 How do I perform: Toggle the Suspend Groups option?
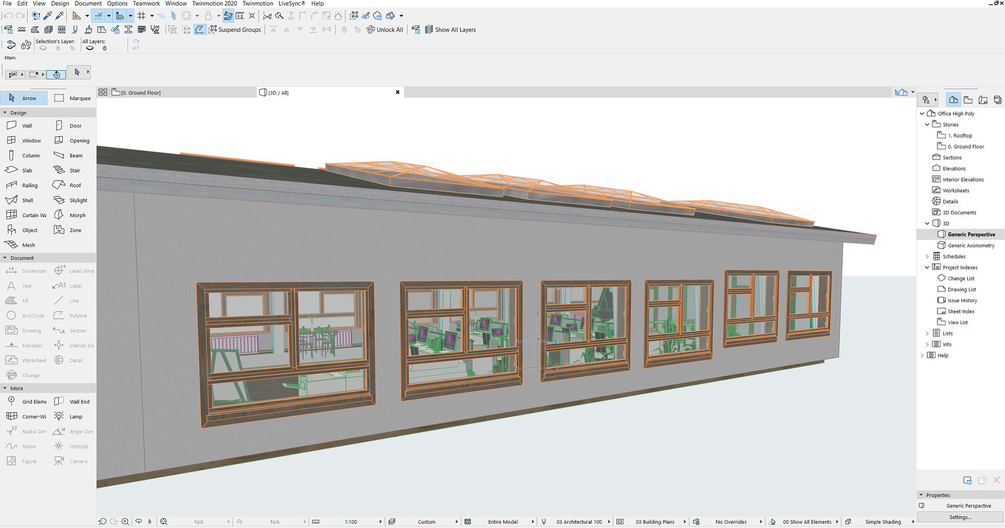click(x=235, y=29)
